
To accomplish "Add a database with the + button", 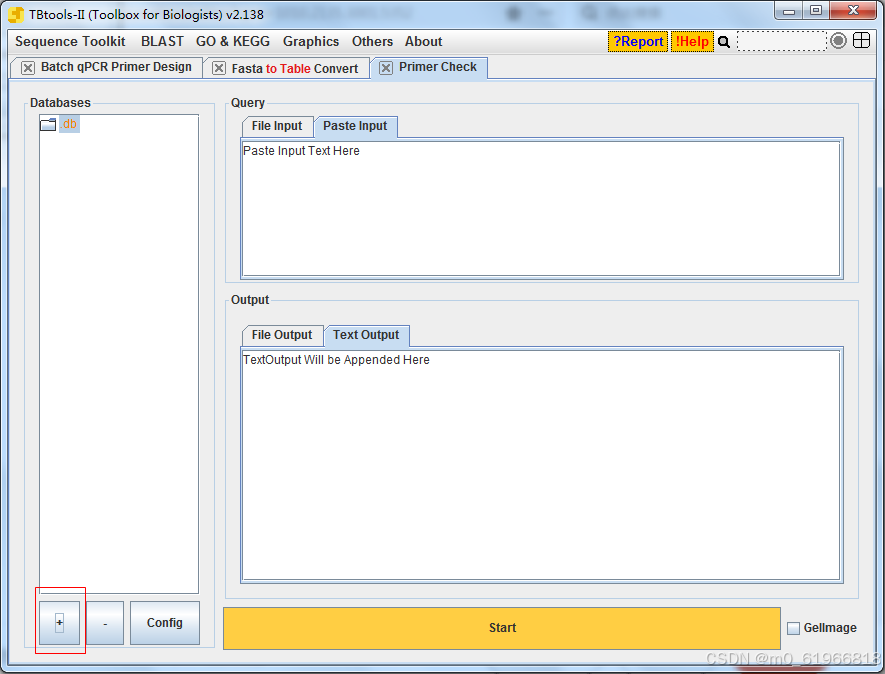I will (x=59, y=623).
